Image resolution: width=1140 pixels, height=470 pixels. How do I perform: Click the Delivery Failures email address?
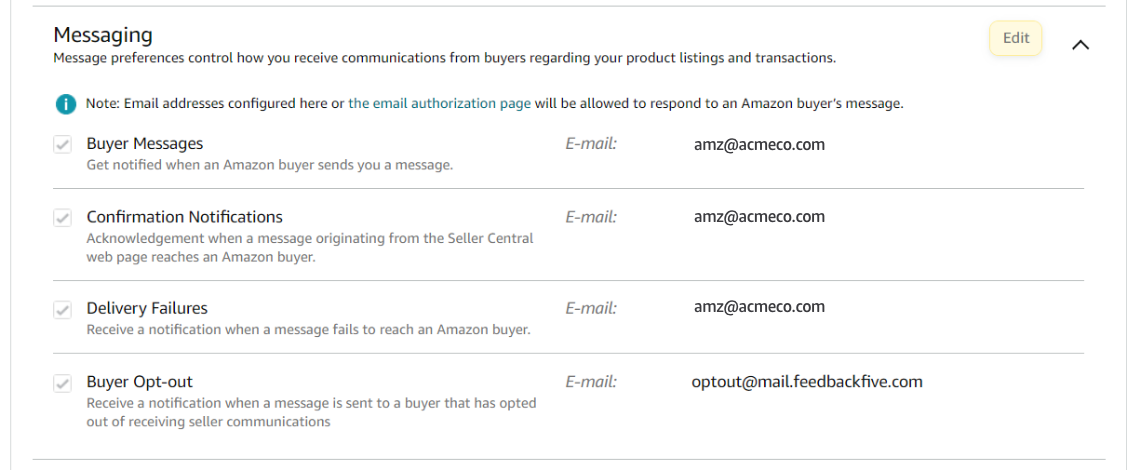(759, 307)
